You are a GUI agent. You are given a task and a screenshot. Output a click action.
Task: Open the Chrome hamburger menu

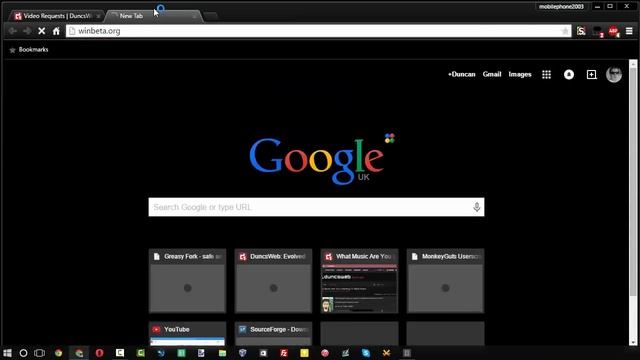[x=629, y=31]
